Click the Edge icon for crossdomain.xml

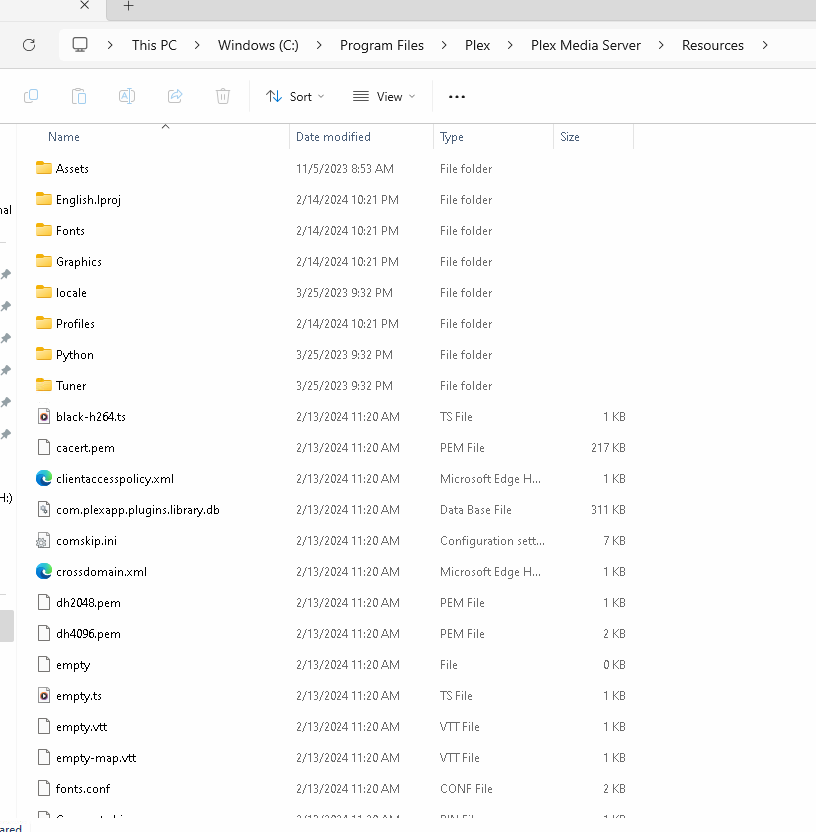[x=44, y=571]
